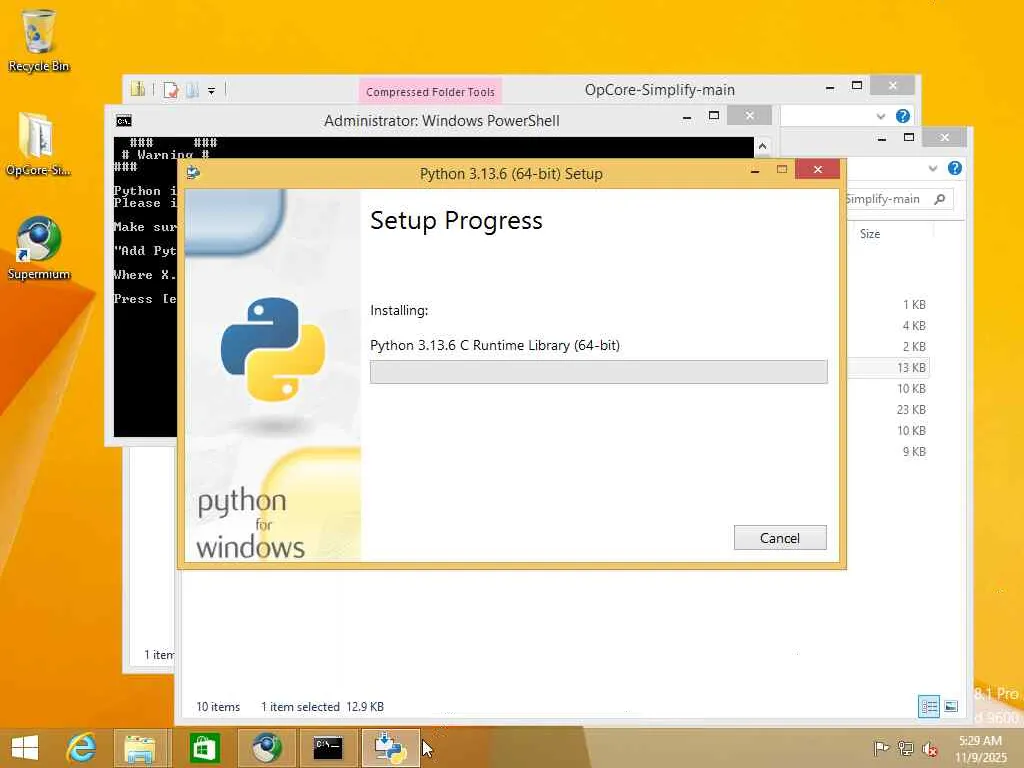
Task: Click the Python installer progress bar
Action: point(598,372)
